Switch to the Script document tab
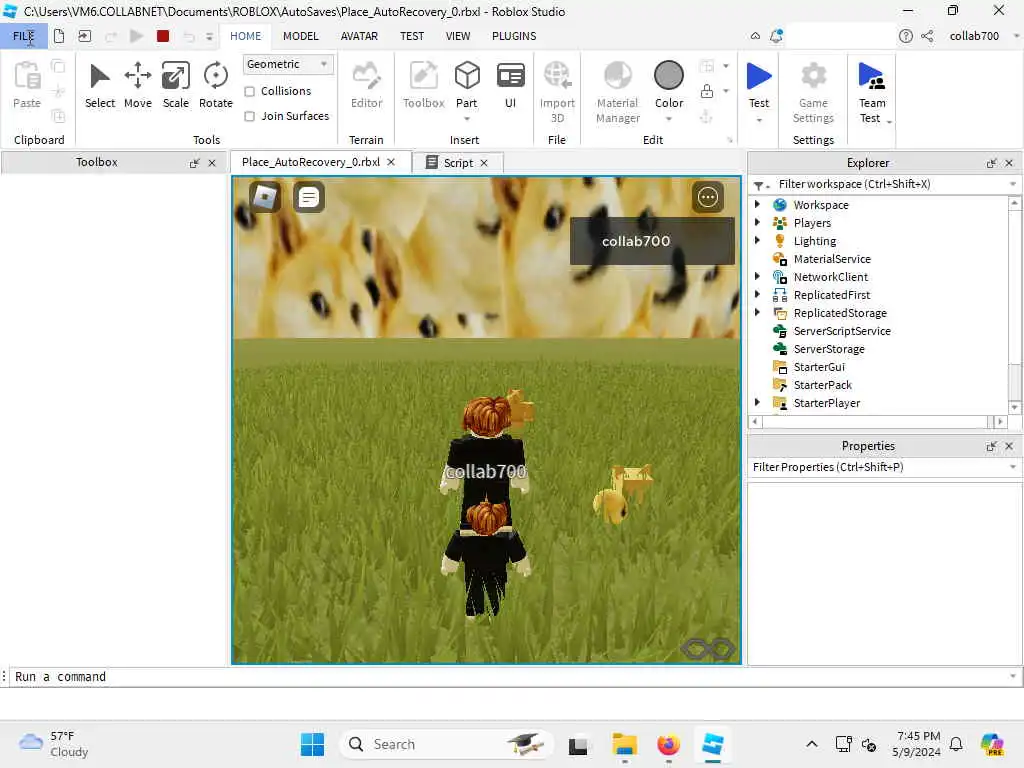The image size is (1024, 768). 458,163
